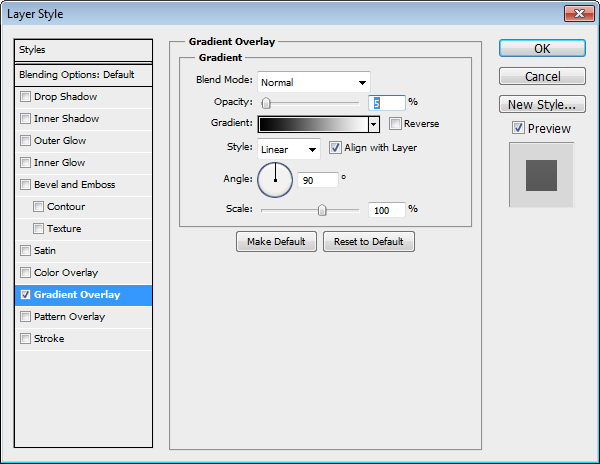The image size is (600, 464).
Task: Select the Styles list header
Action: [x=84, y=50]
